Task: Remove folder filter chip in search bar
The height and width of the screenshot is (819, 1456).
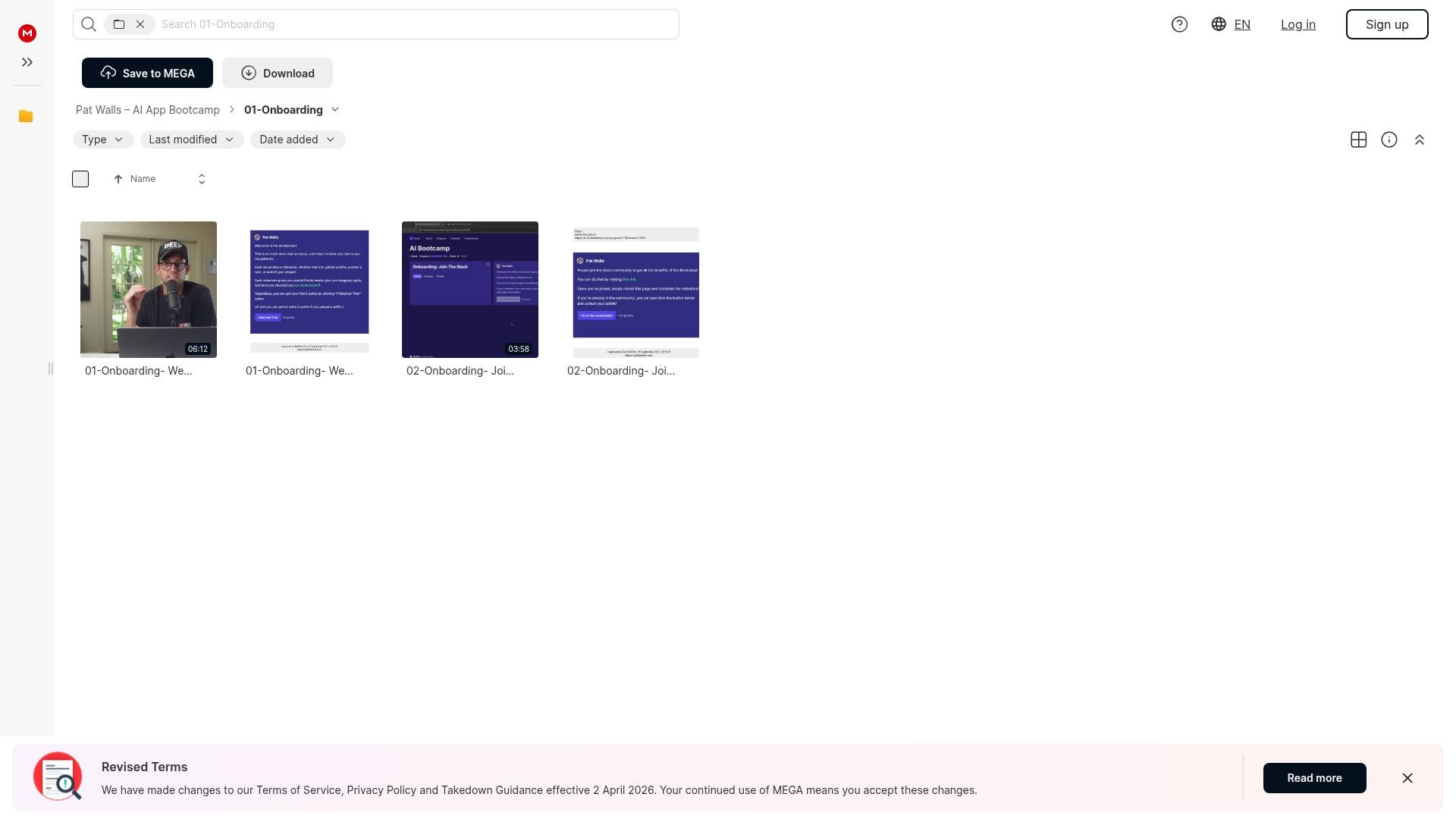Action: click(140, 24)
